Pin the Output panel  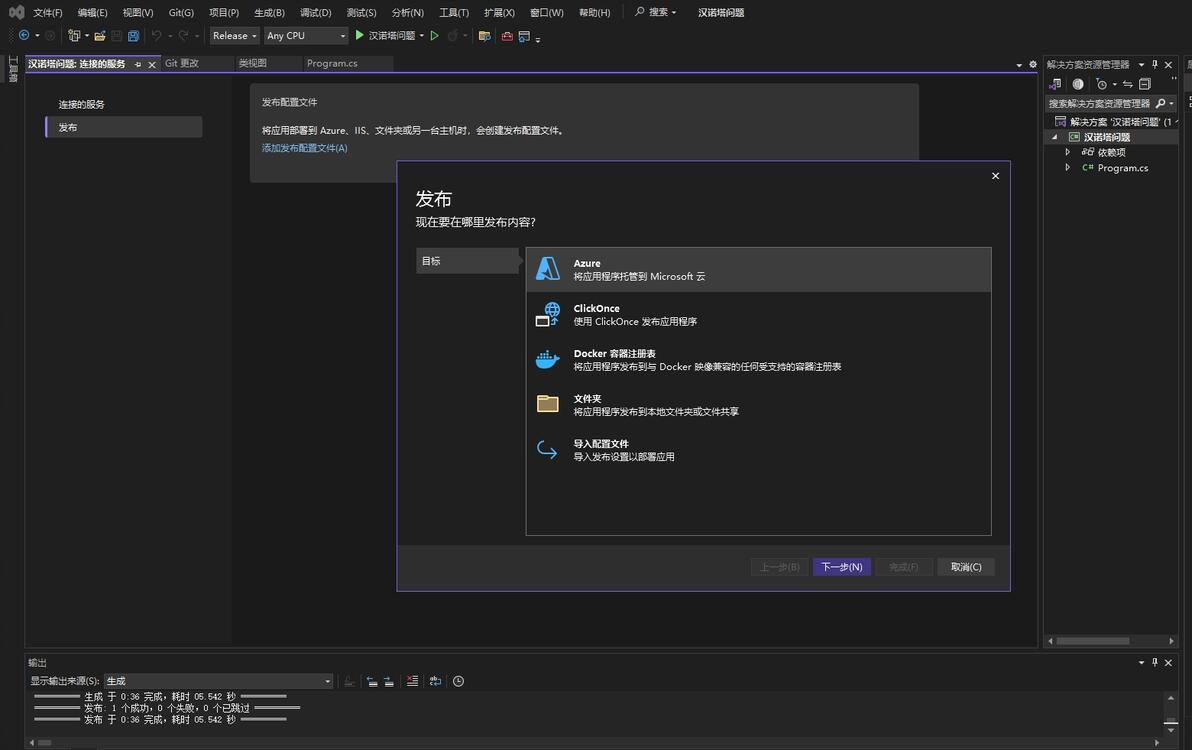[x=1155, y=663]
